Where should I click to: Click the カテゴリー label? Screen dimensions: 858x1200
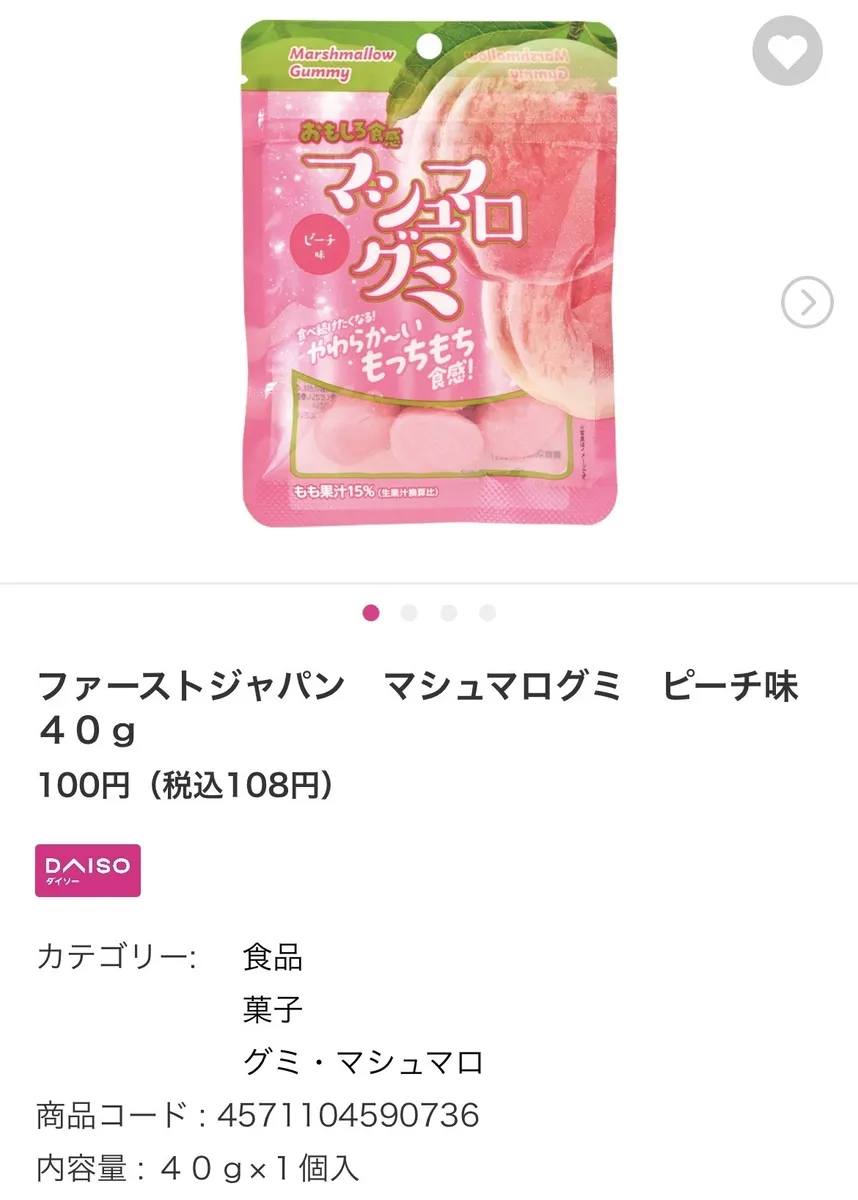117,957
